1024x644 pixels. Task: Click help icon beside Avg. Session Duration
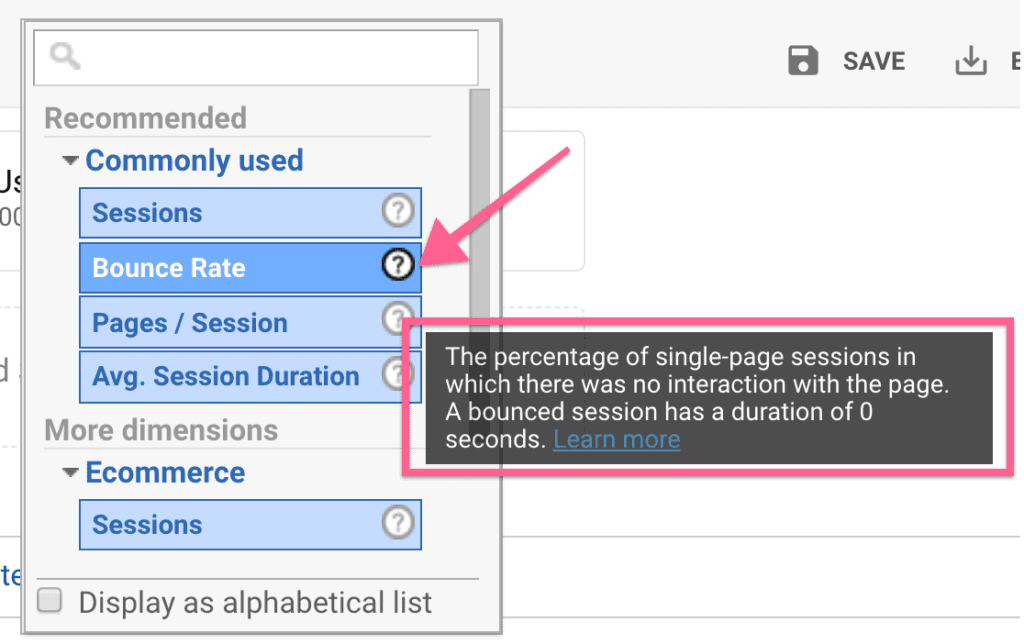398,374
